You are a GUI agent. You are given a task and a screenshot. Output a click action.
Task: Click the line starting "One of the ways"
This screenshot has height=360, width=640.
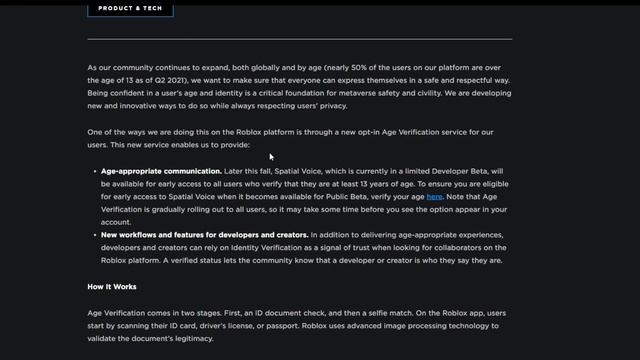coord(290,132)
